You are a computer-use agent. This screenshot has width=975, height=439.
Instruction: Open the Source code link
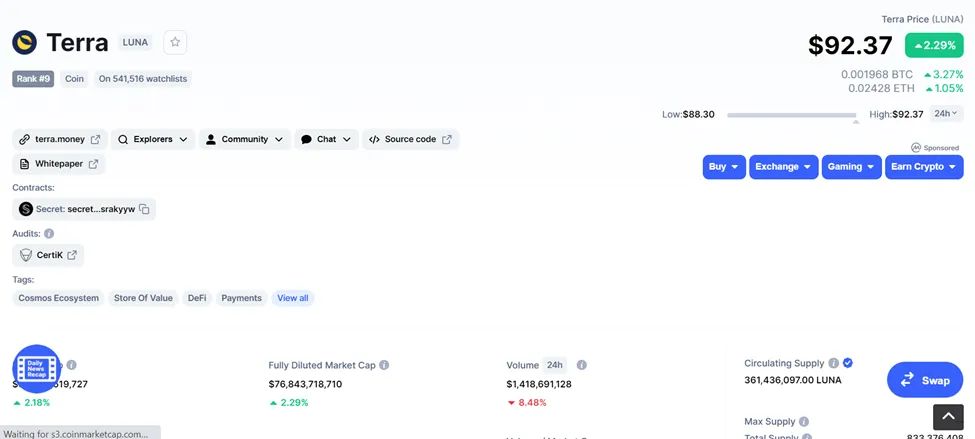[410, 139]
